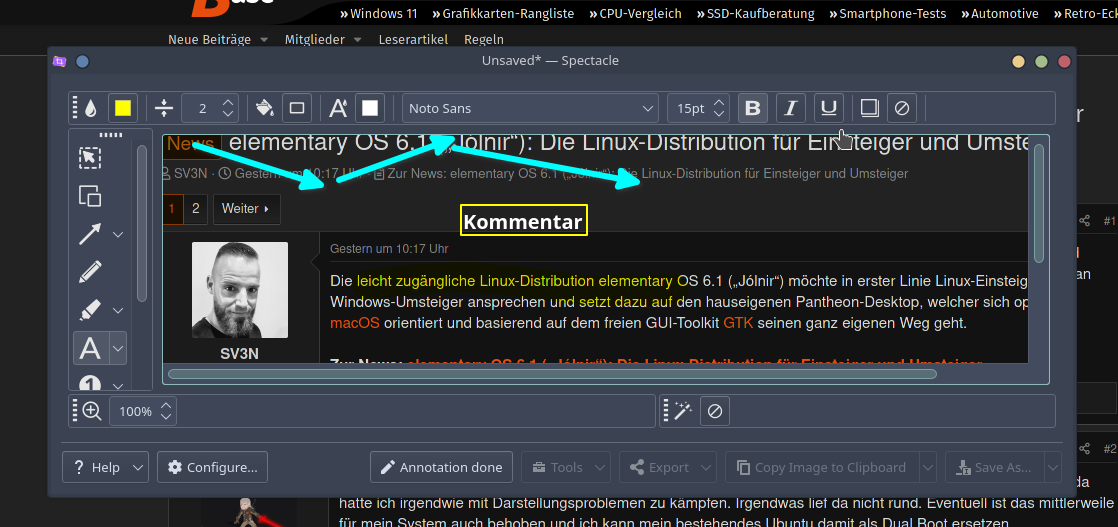Open the fill style rectangle swatch

pos(297,108)
